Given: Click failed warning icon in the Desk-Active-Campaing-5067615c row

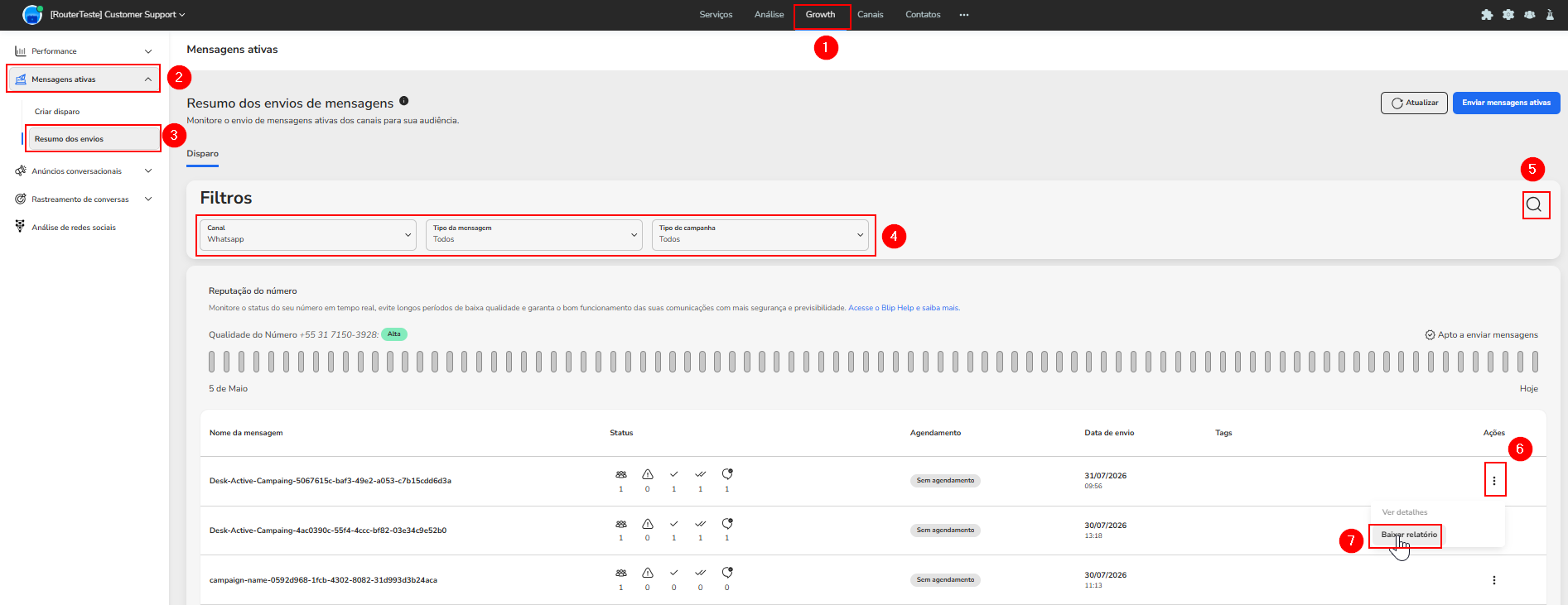Looking at the screenshot, I should 648,474.
